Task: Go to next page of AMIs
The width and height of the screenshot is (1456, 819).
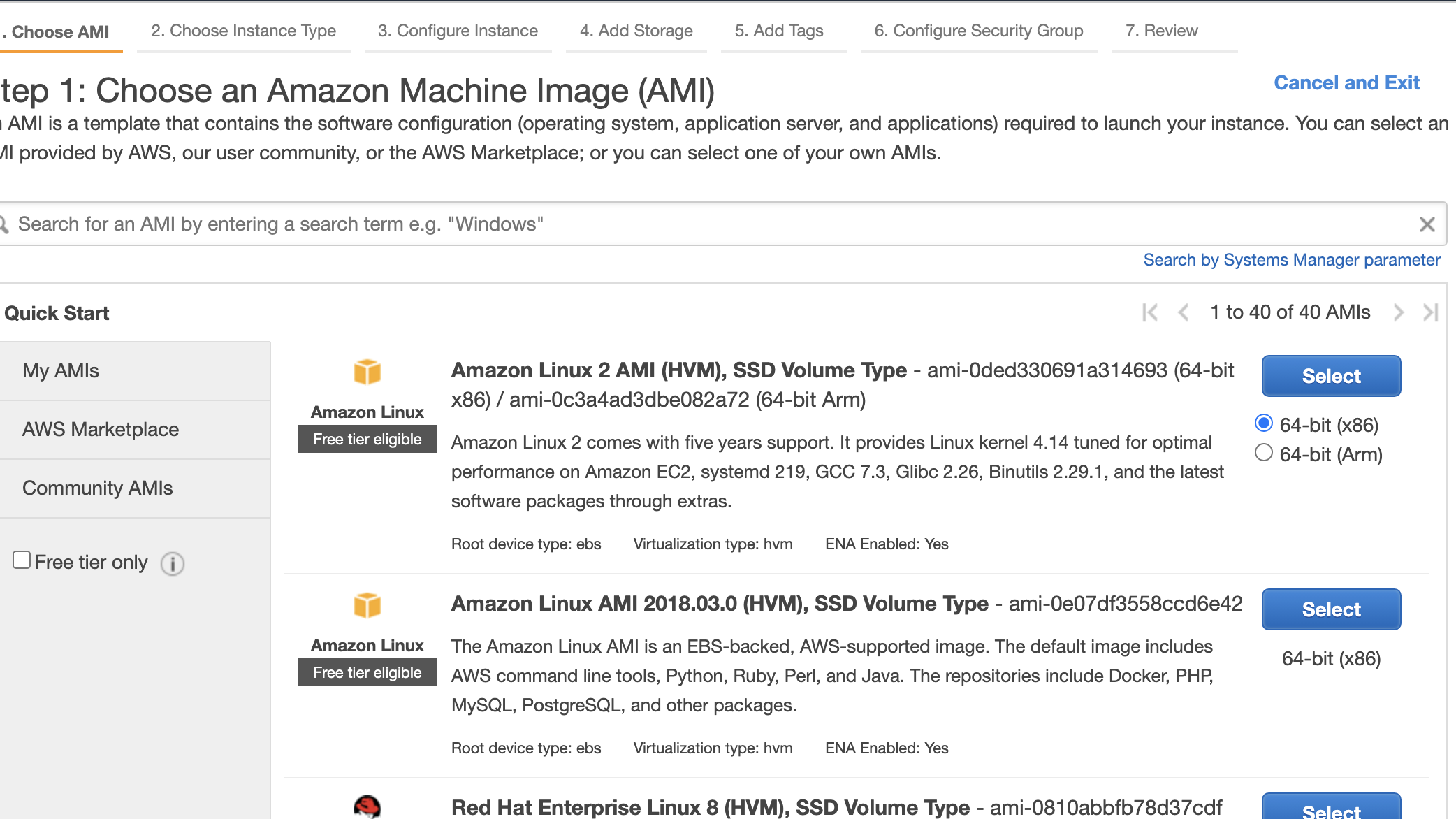Action: 1398,312
